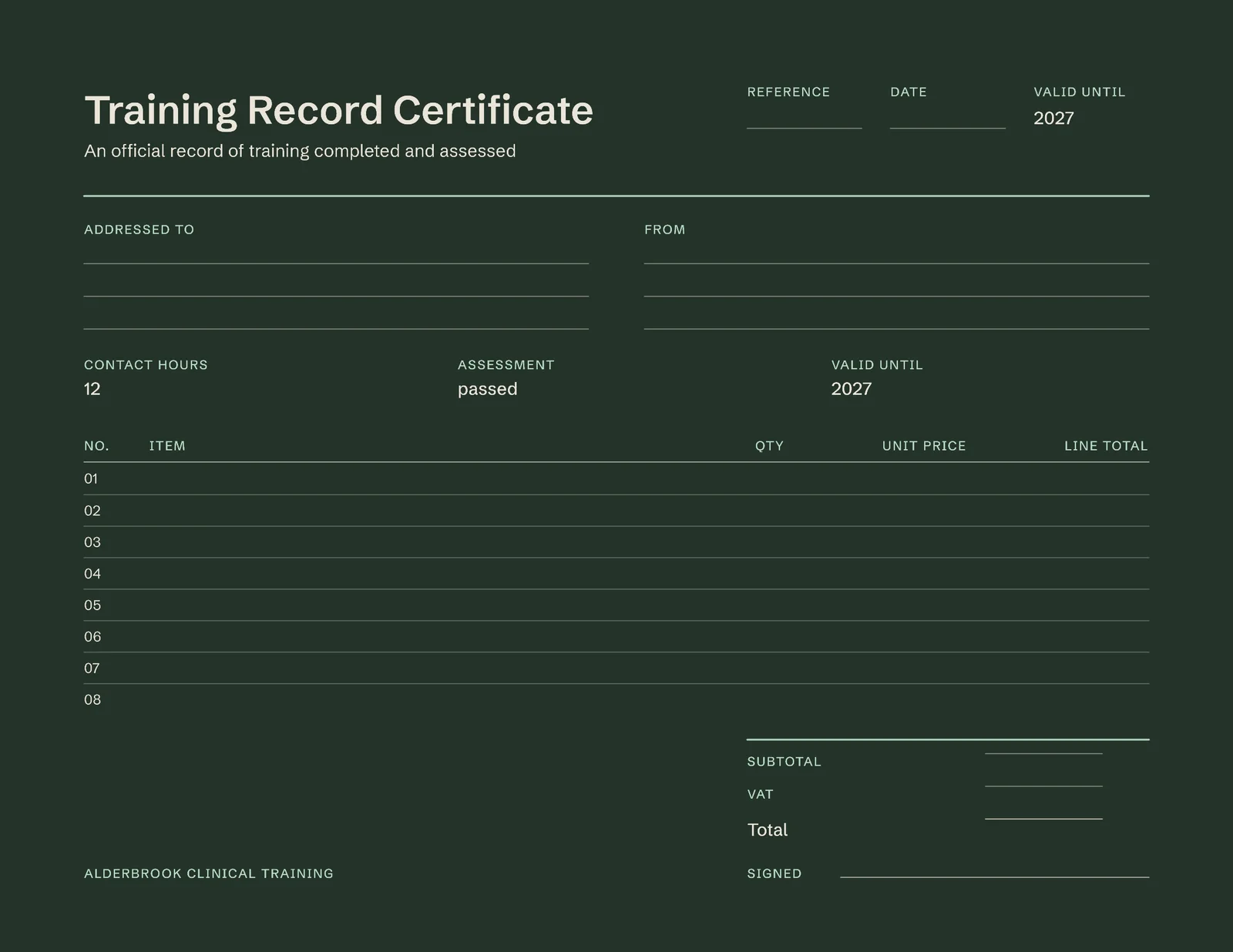Select row number '01'

[91, 479]
